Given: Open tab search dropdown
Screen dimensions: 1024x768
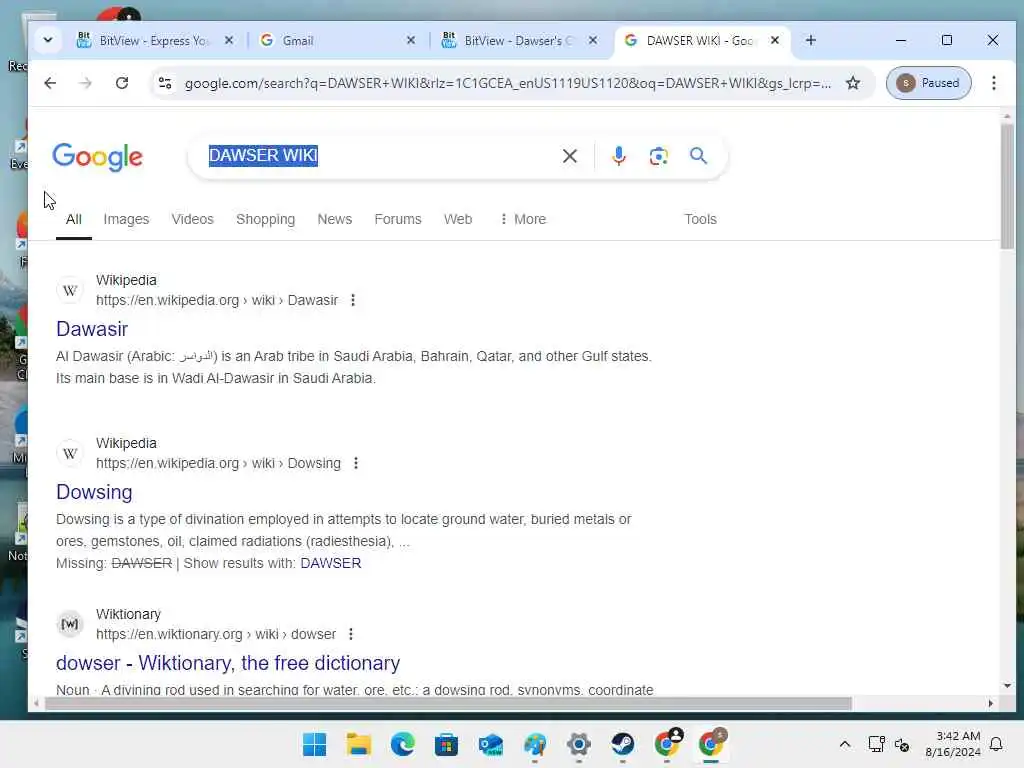Looking at the screenshot, I should (x=48, y=40).
